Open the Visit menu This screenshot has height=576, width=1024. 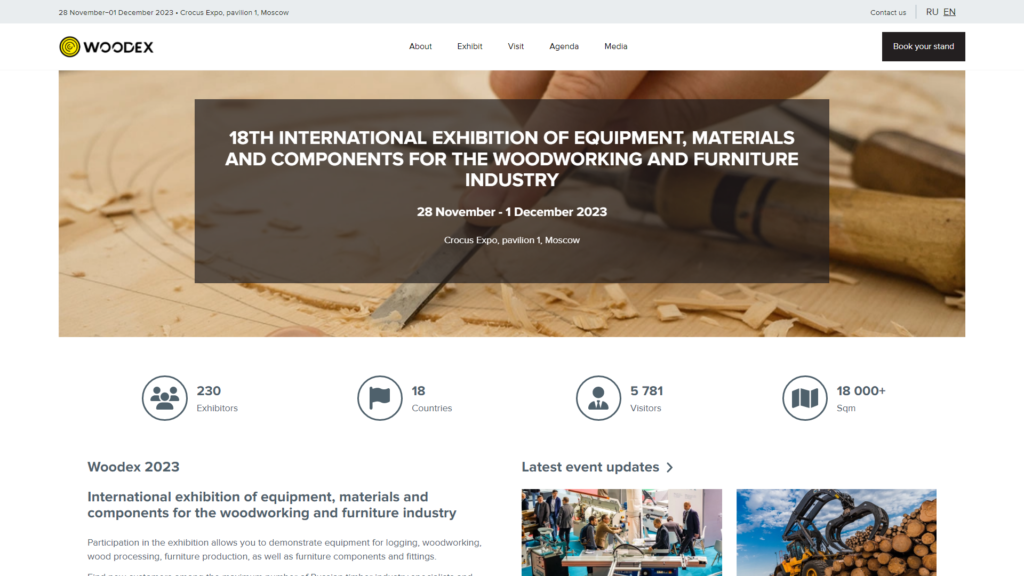pyautogui.click(x=515, y=46)
